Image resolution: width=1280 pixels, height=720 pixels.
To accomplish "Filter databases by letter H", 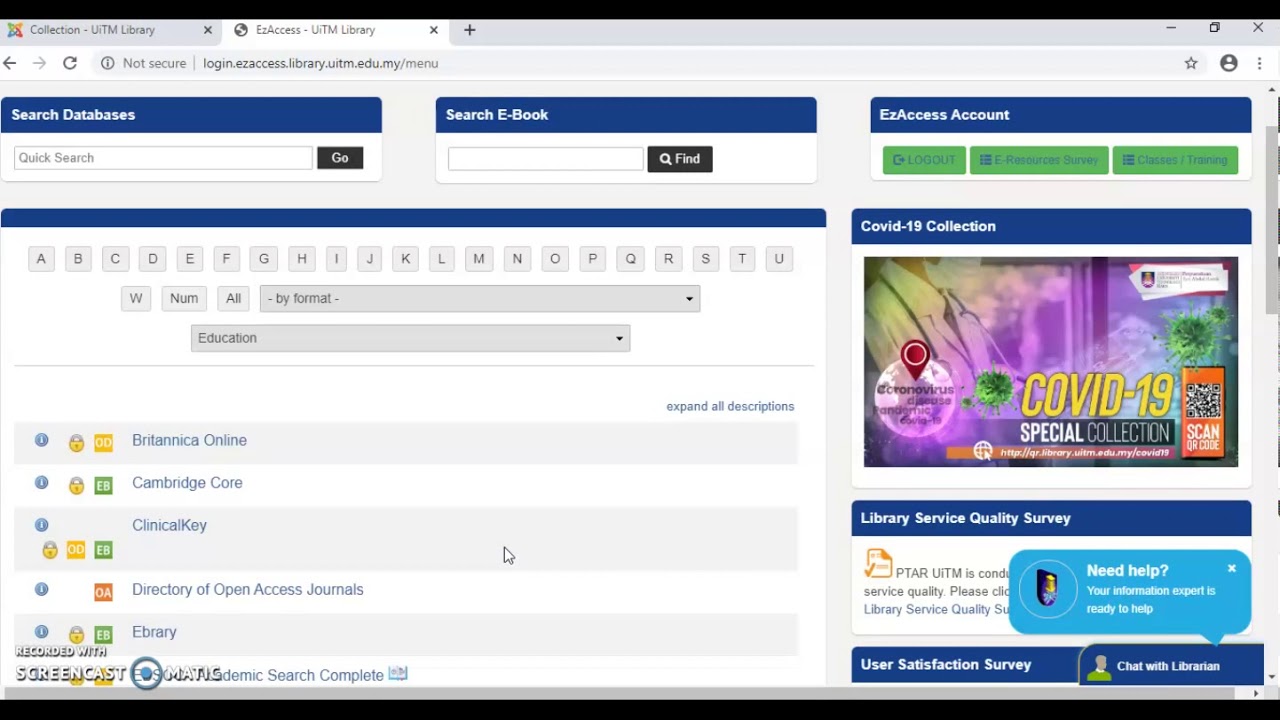I will pos(302,259).
